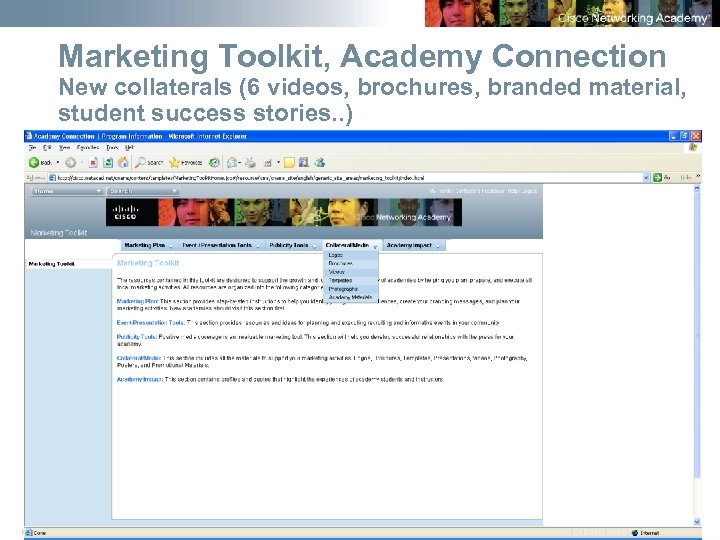Open the address bar dropdown arrow
The width and height of the screenshot is (720, 540).
click(647, 177)
